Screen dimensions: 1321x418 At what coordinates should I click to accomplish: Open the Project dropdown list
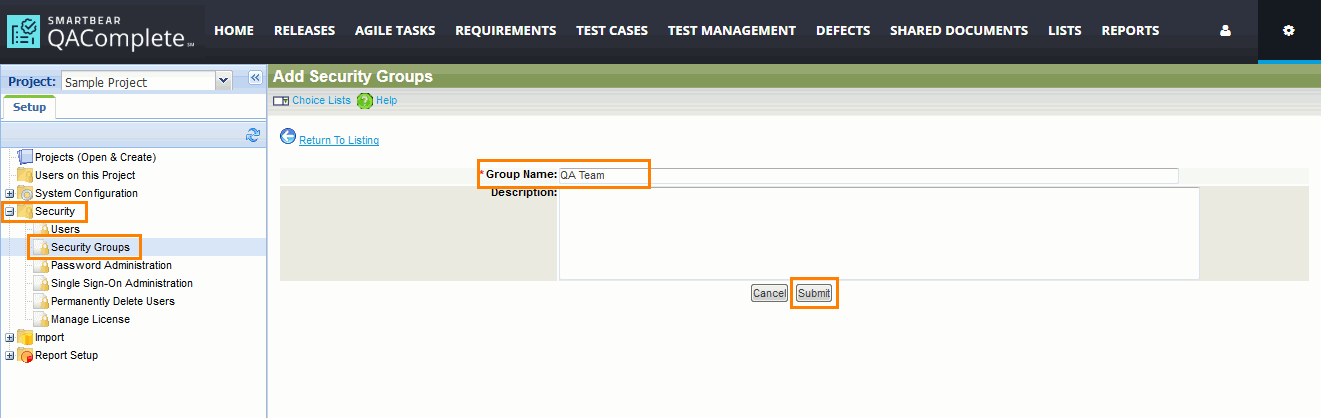[x=223, y=81]
